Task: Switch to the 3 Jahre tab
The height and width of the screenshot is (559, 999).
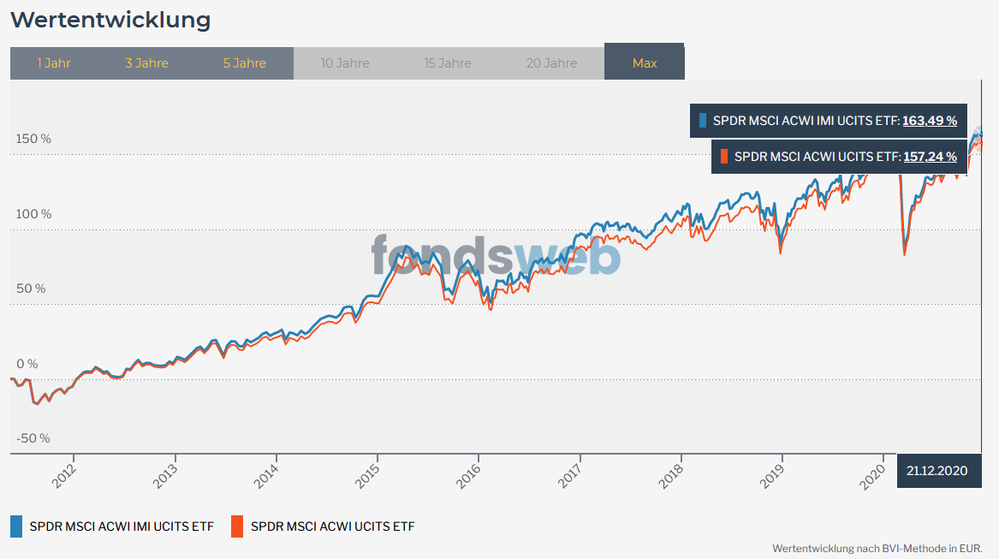Action: click(x=147, y=63)
